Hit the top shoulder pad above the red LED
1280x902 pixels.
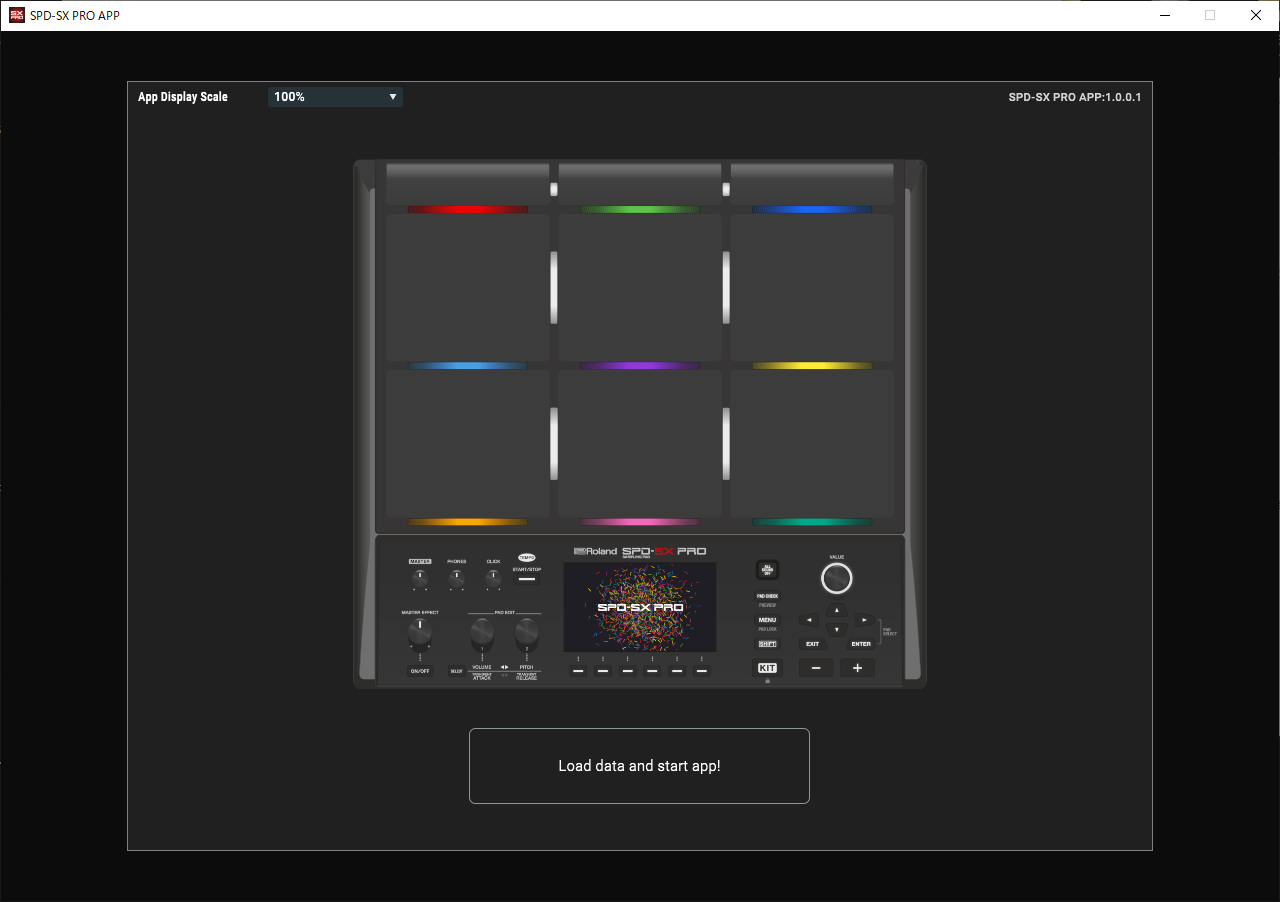pos(467,184)
